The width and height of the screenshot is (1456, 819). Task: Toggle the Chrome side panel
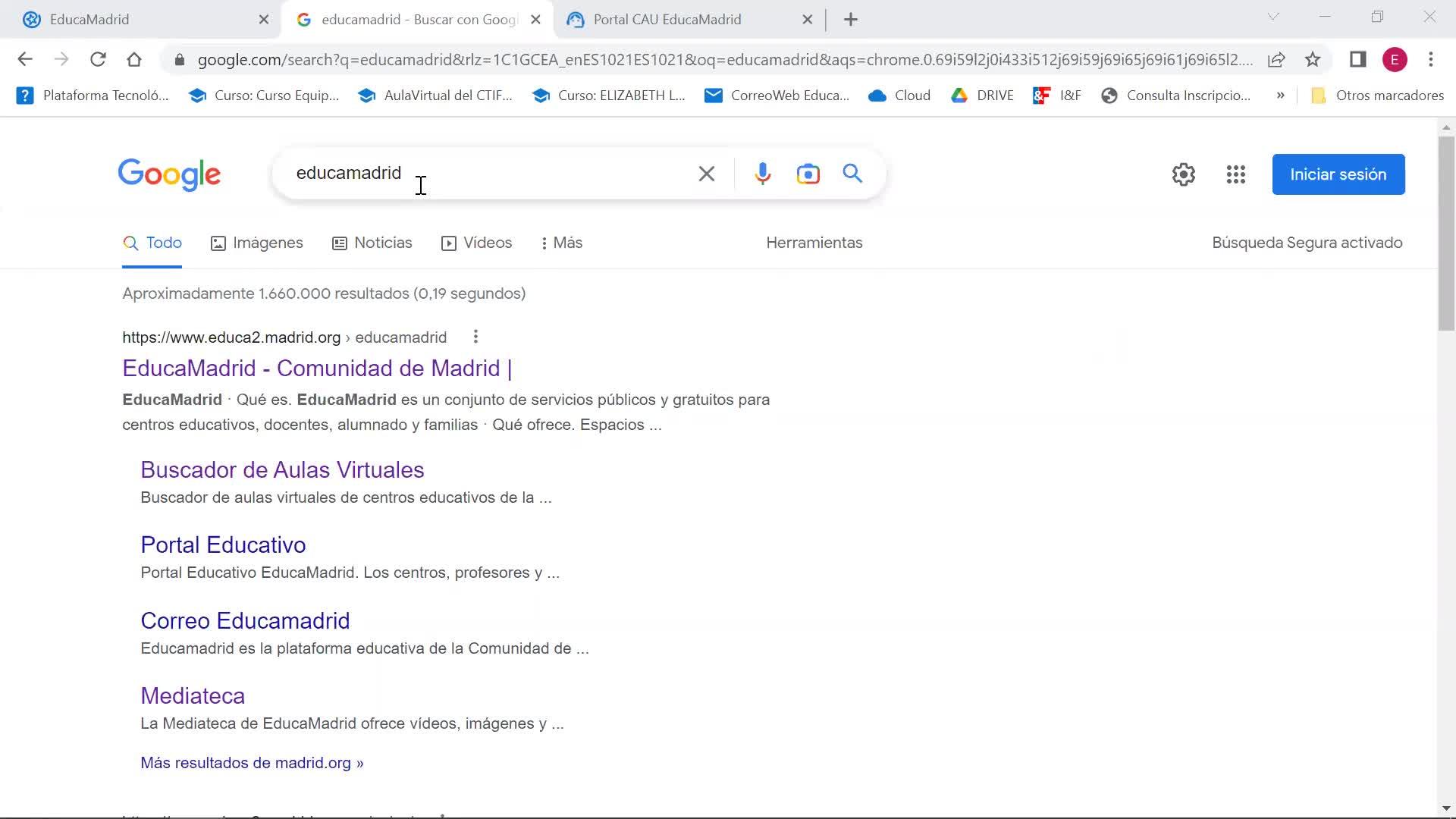tap(1357, 59)
